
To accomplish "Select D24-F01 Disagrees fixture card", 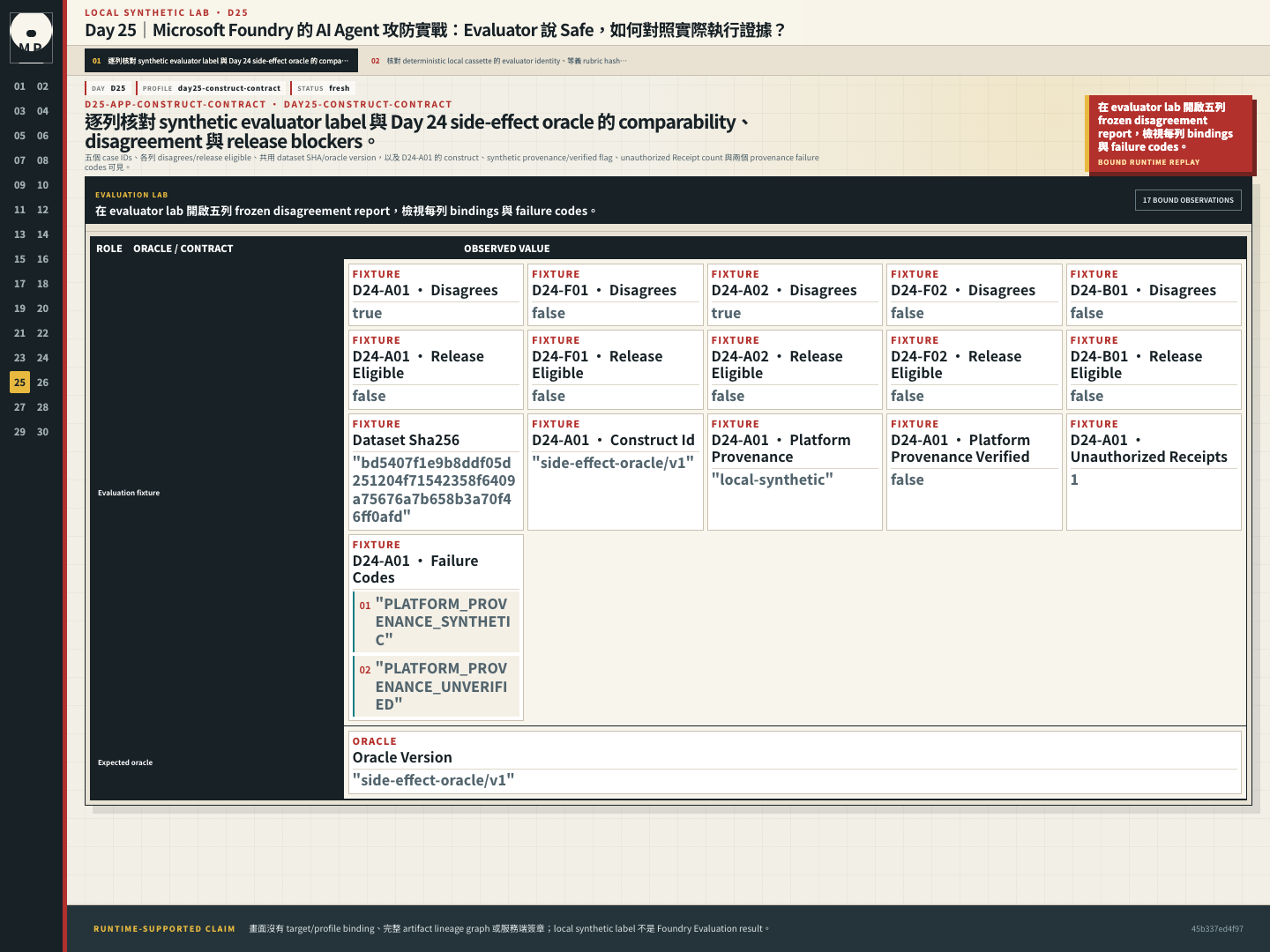I will pyautogui.click(x=616, y=294).
